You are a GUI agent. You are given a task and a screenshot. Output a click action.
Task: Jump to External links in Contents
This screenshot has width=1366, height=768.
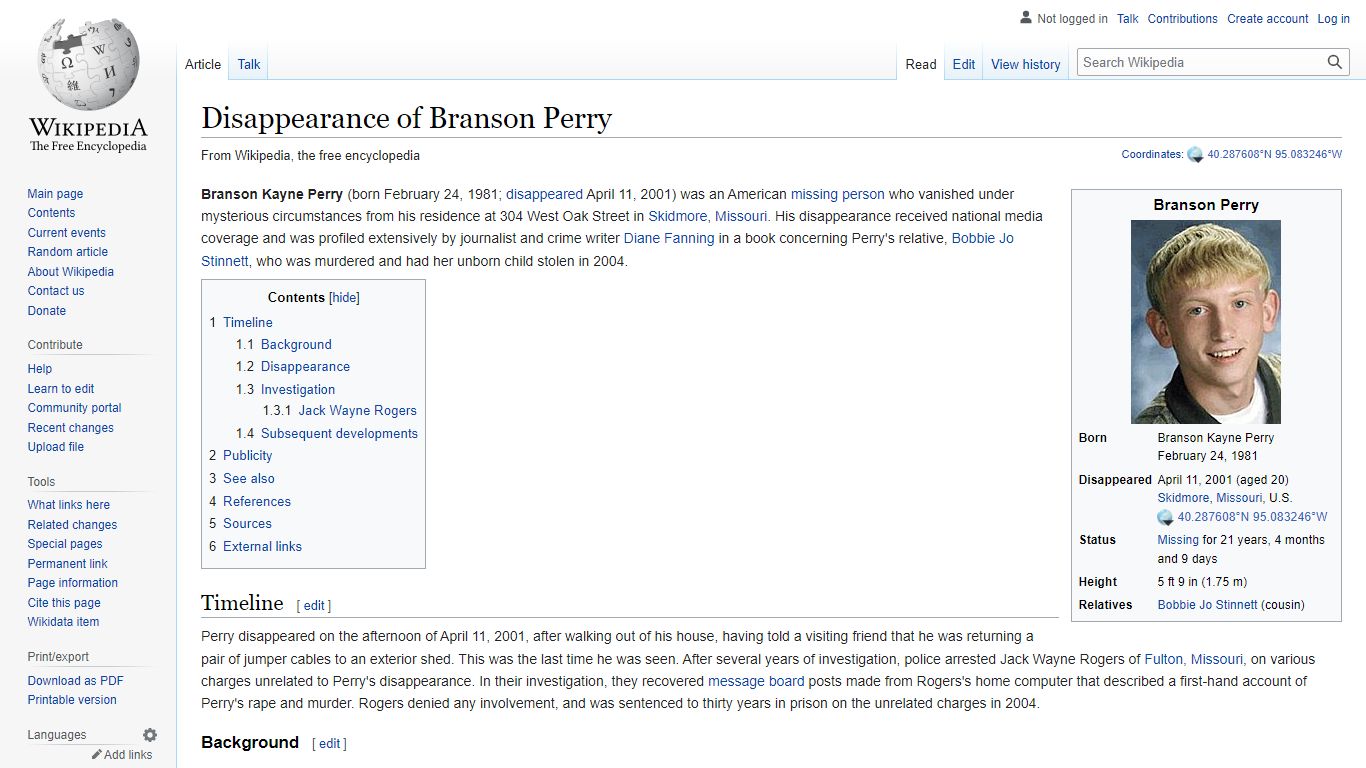click(262, 547)
